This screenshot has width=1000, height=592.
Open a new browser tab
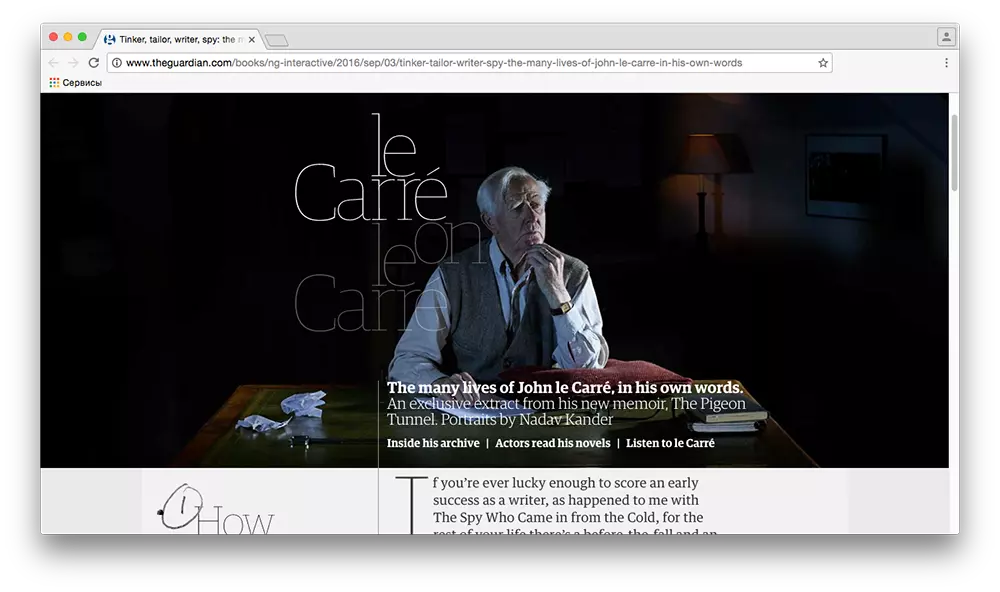[x=277, y=40]
